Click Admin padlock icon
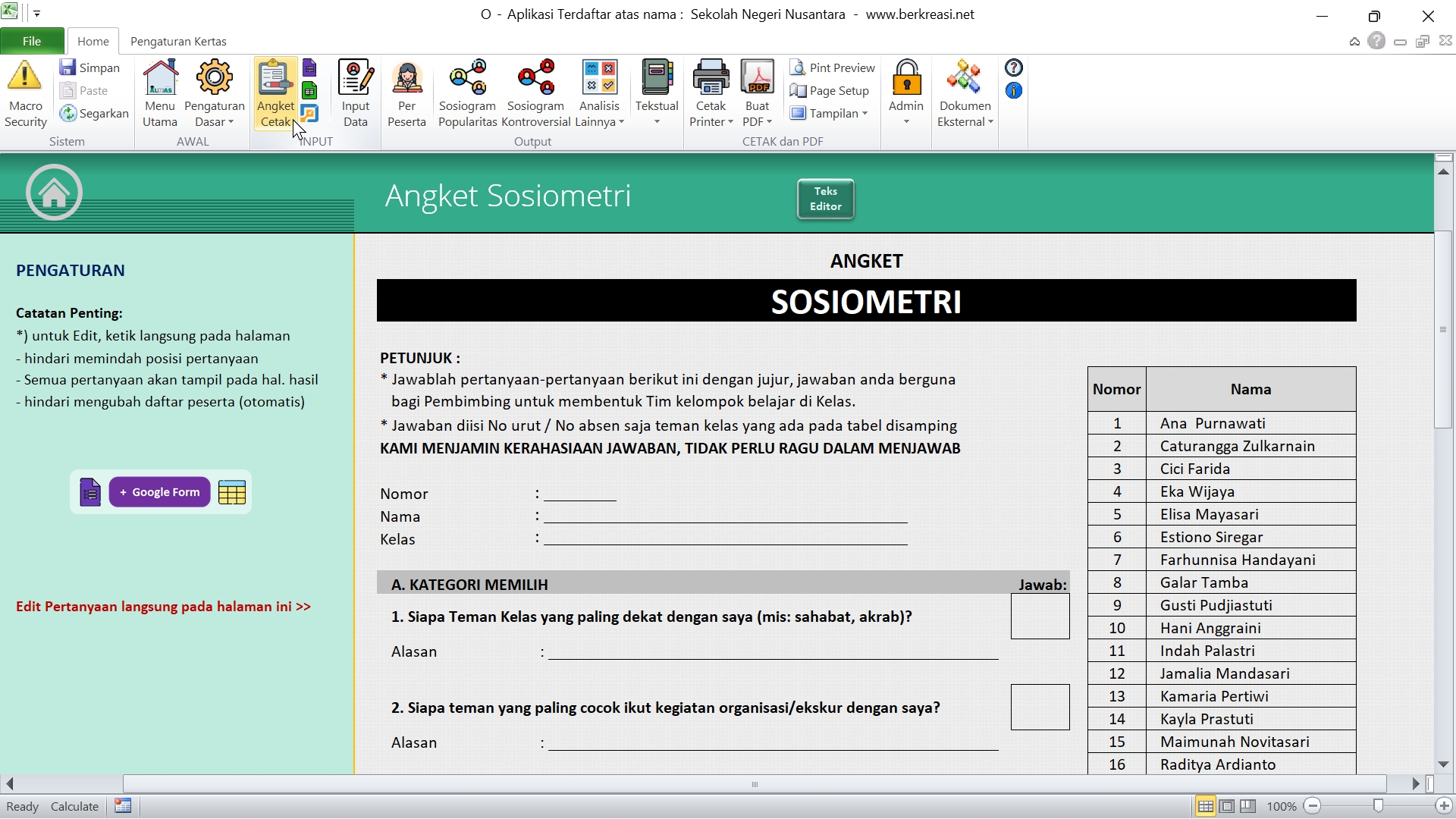 point(906,78)
